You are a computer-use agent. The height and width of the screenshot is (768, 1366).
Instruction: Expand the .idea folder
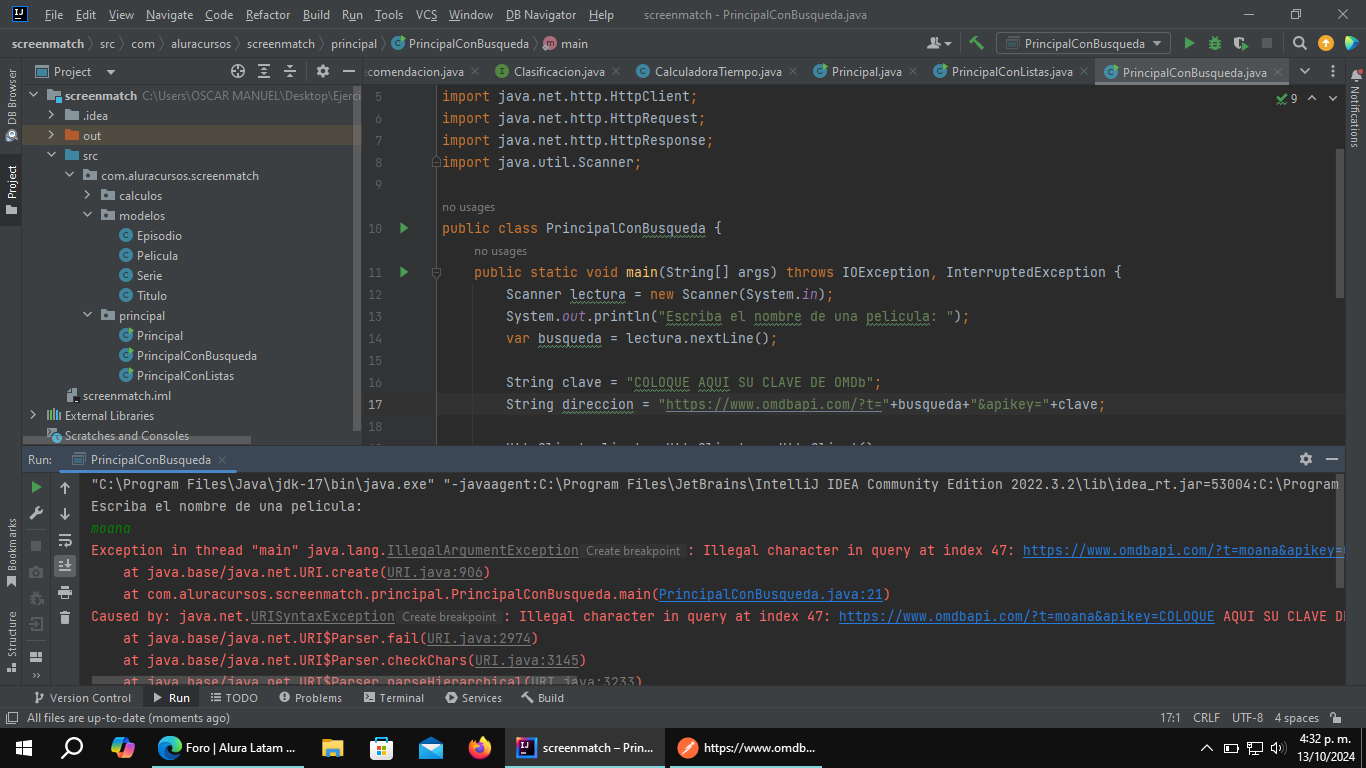coord(51,115)
